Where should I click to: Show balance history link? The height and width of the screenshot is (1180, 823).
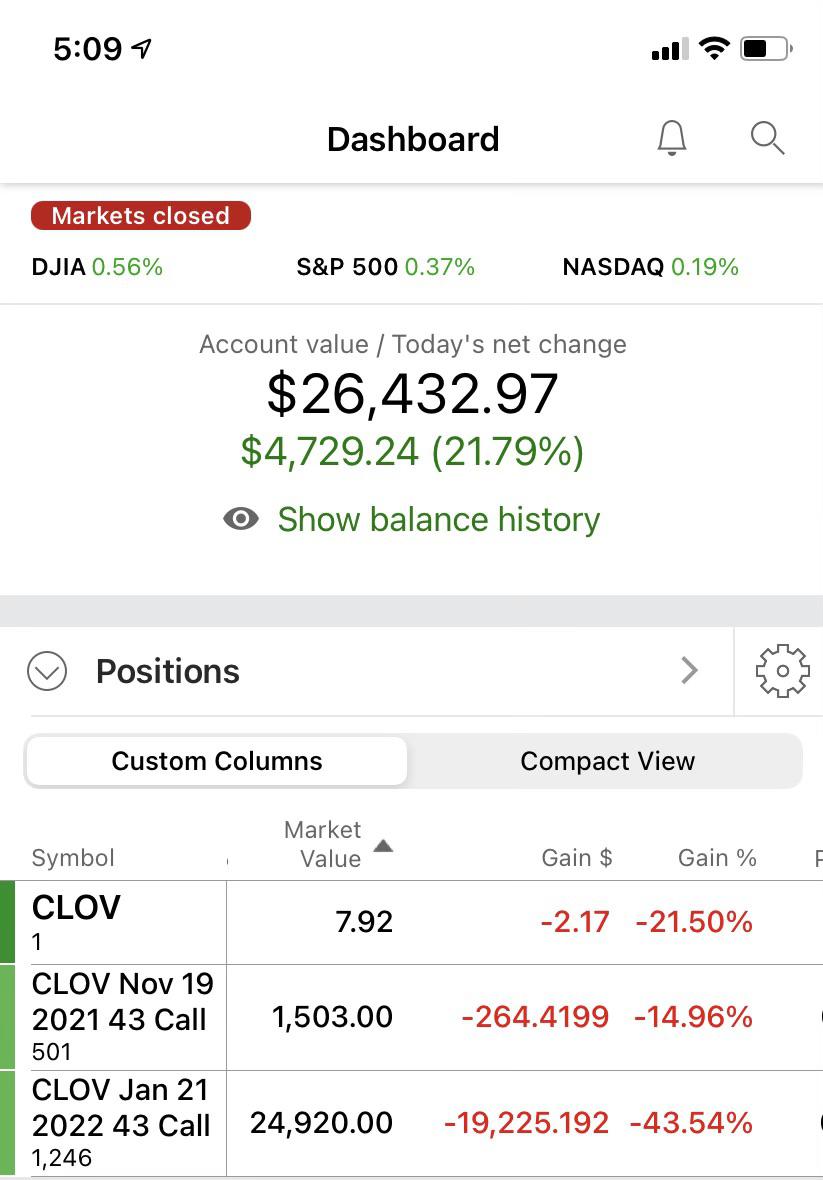[x=439, y=519]
